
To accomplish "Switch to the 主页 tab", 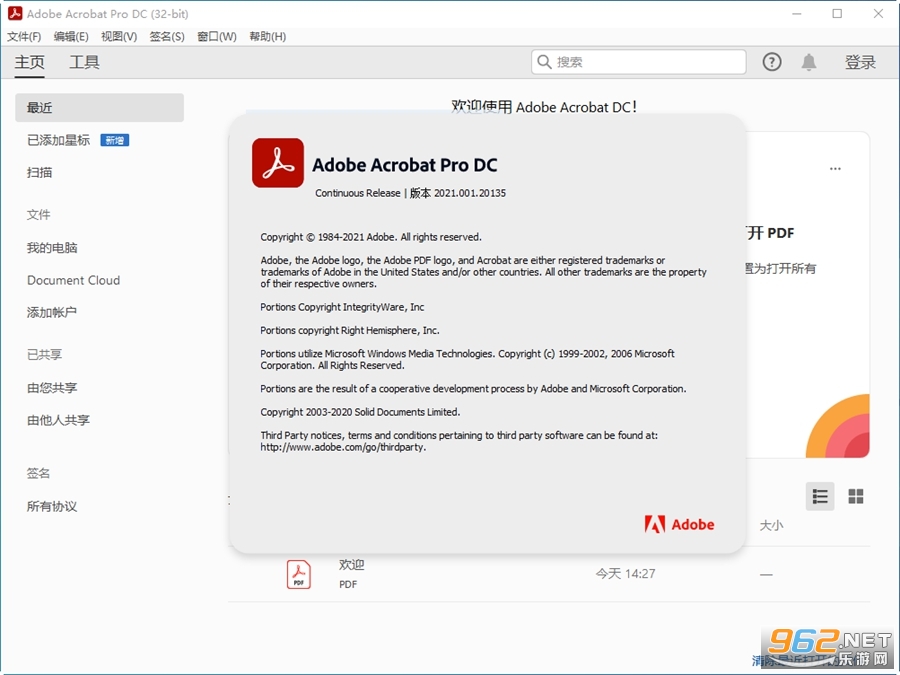I will pos(29,62).
